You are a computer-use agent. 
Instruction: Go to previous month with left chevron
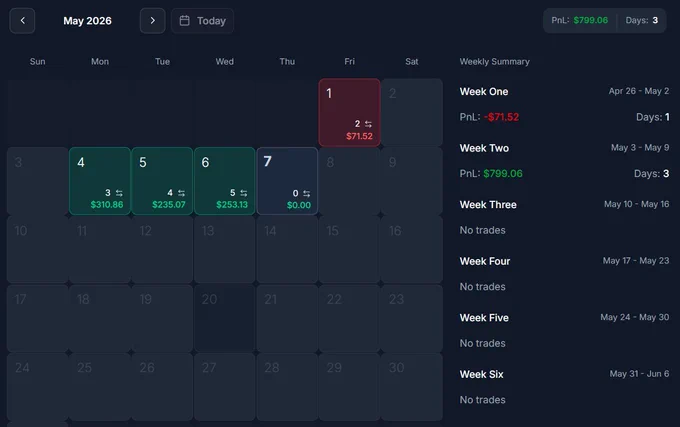pos(22,20)
